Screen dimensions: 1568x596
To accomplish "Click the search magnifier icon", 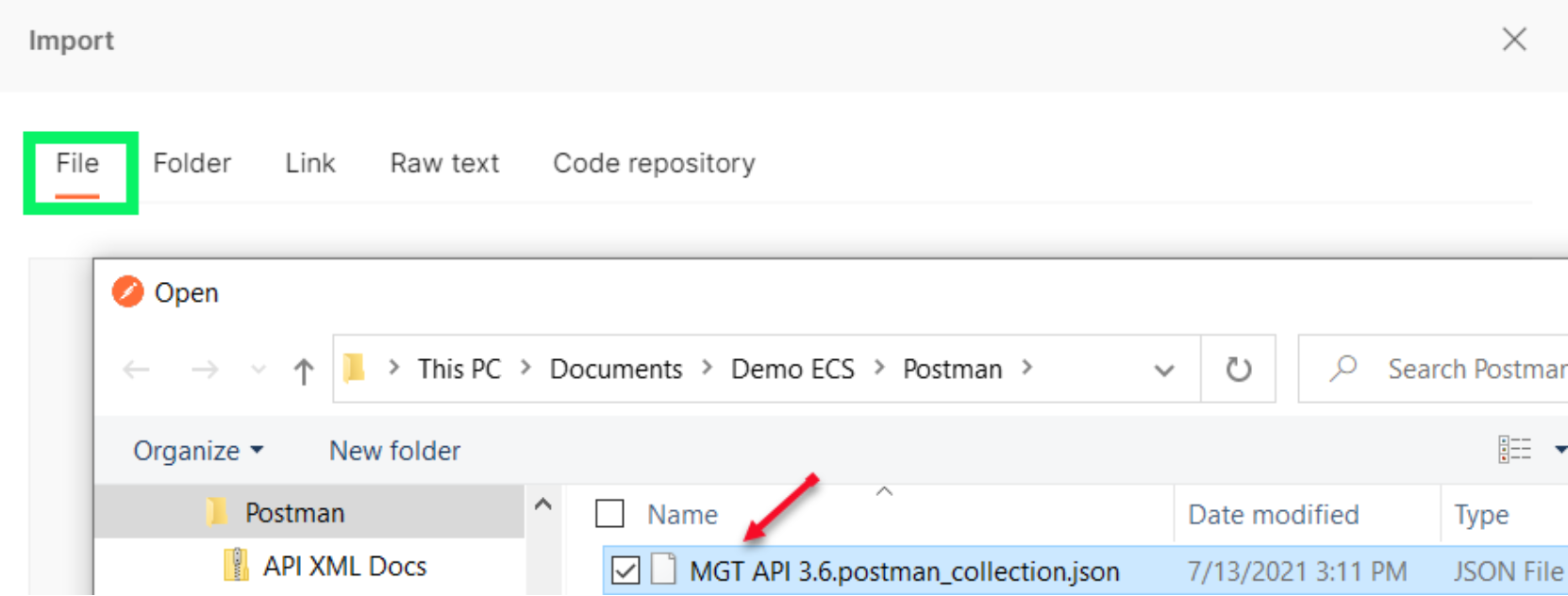I will (x=1343, y=368).
